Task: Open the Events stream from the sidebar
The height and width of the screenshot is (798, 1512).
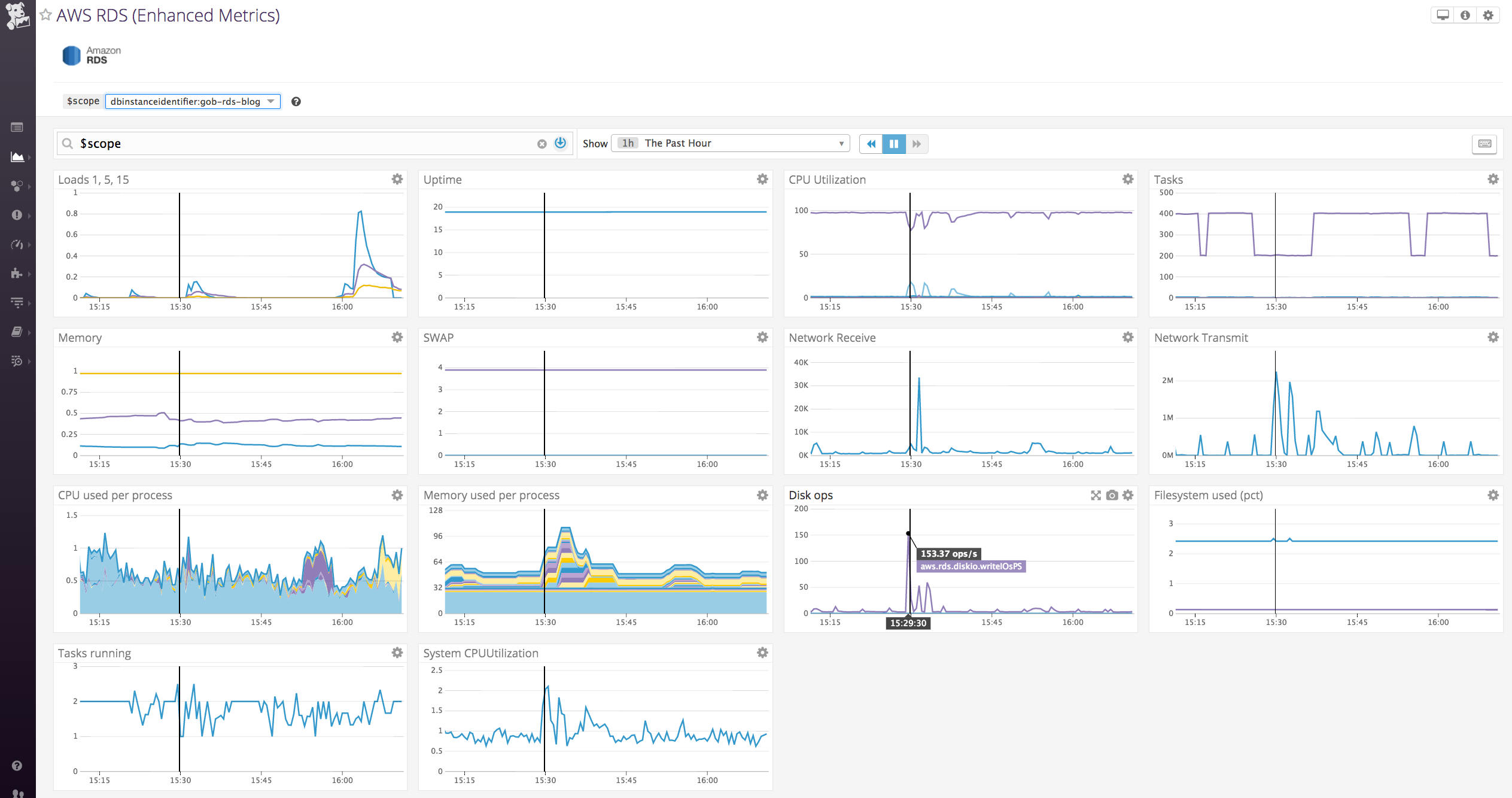Action: pyautogui.click(x=17, y=215)
